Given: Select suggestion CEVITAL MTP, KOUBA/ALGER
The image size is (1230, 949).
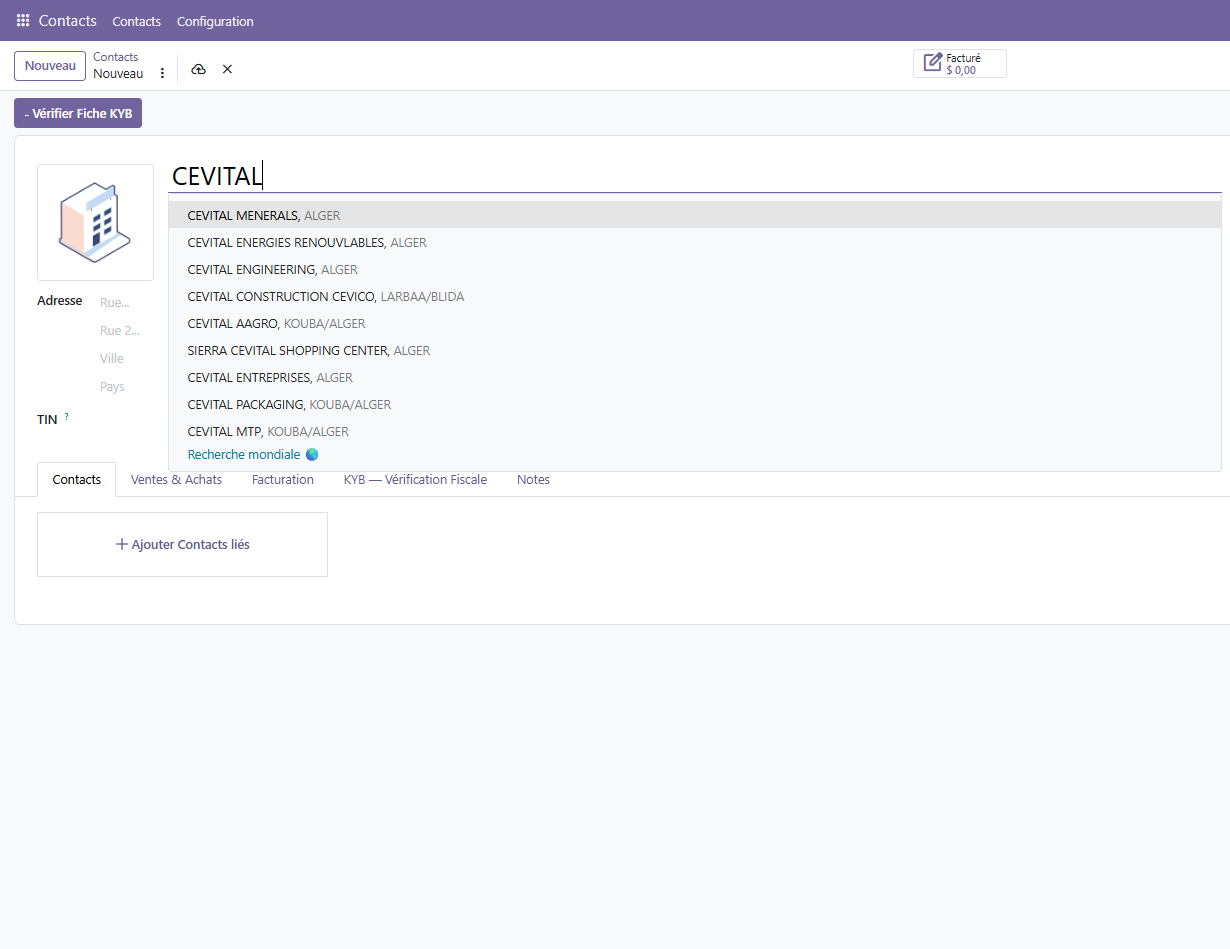Looking at the screenshot, I should 695,431.
